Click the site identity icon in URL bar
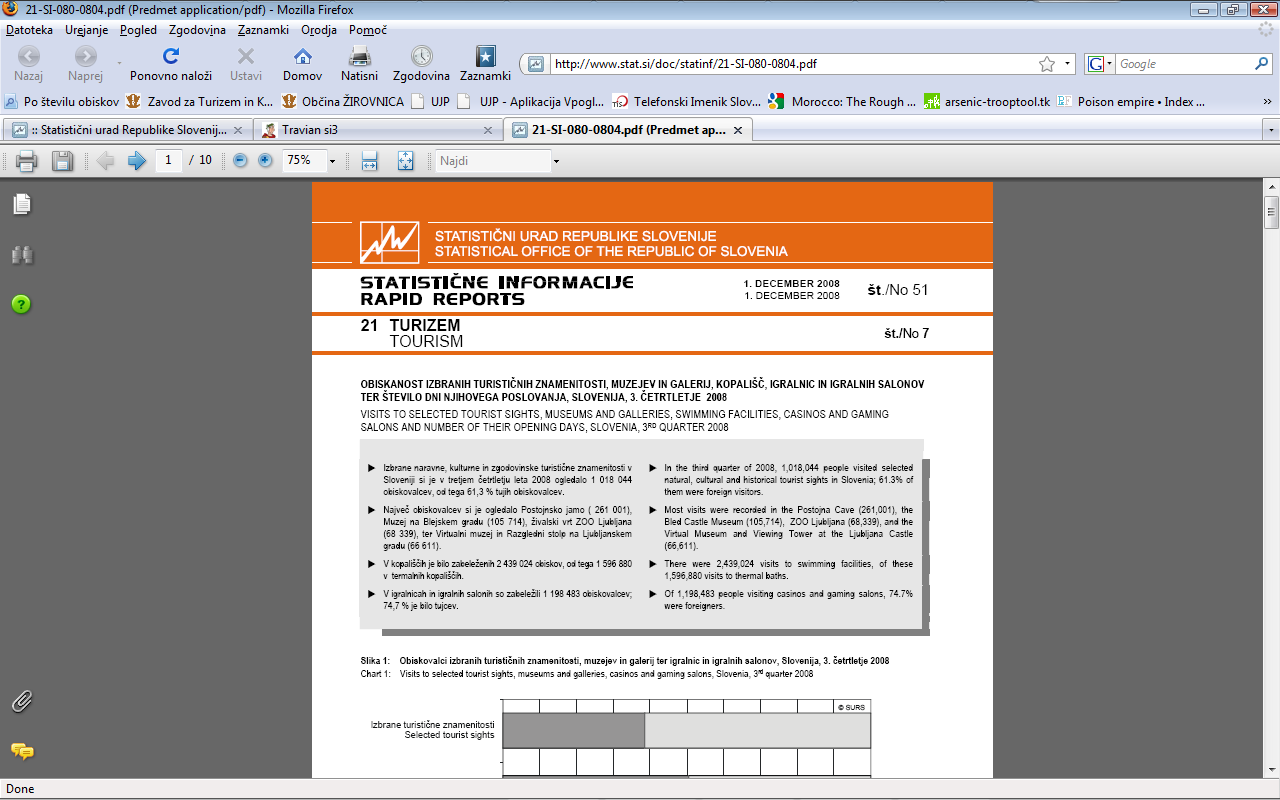 click(x=536, y=64)
